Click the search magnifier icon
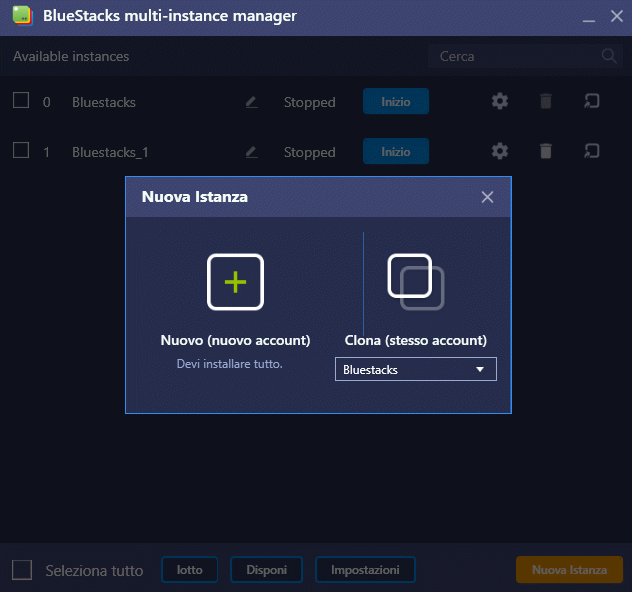Viewport: 632px width, 592px height. click(x=609, y=56)
